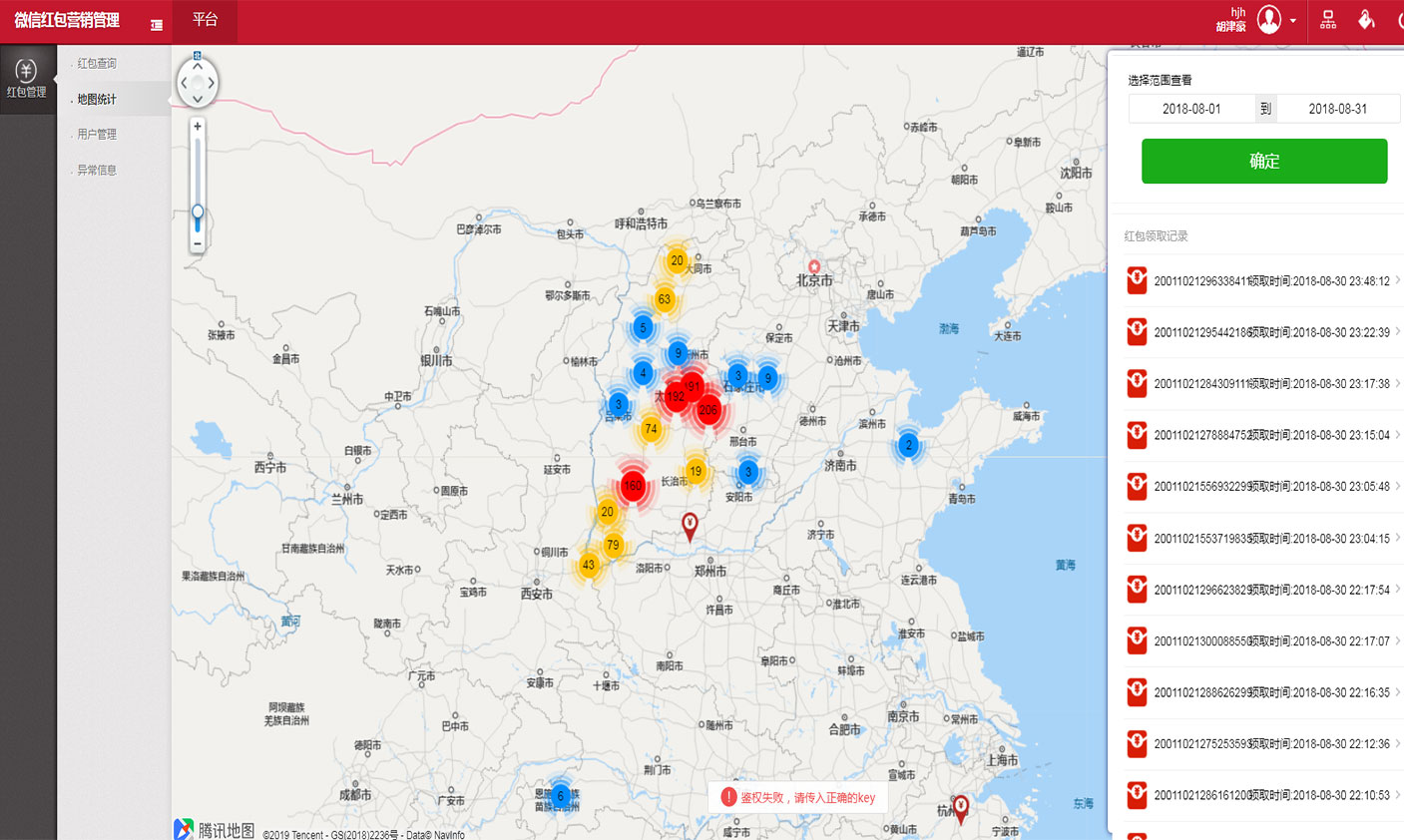Click the map zoom slider handle

198,211
